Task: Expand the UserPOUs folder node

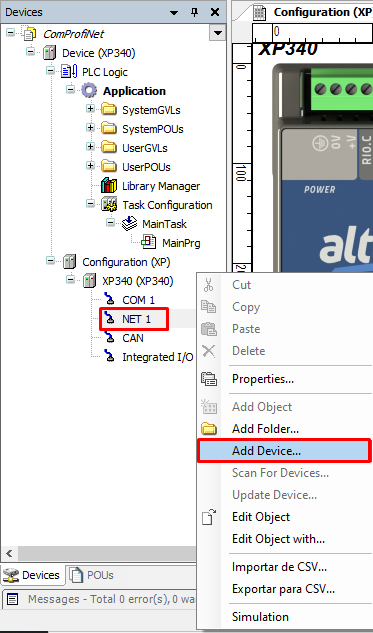Action: pyautogui.click(x=90, y=166)
